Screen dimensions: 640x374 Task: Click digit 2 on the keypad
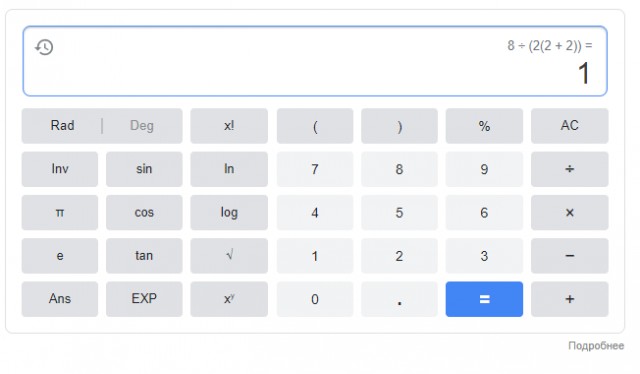coord(399,256)
